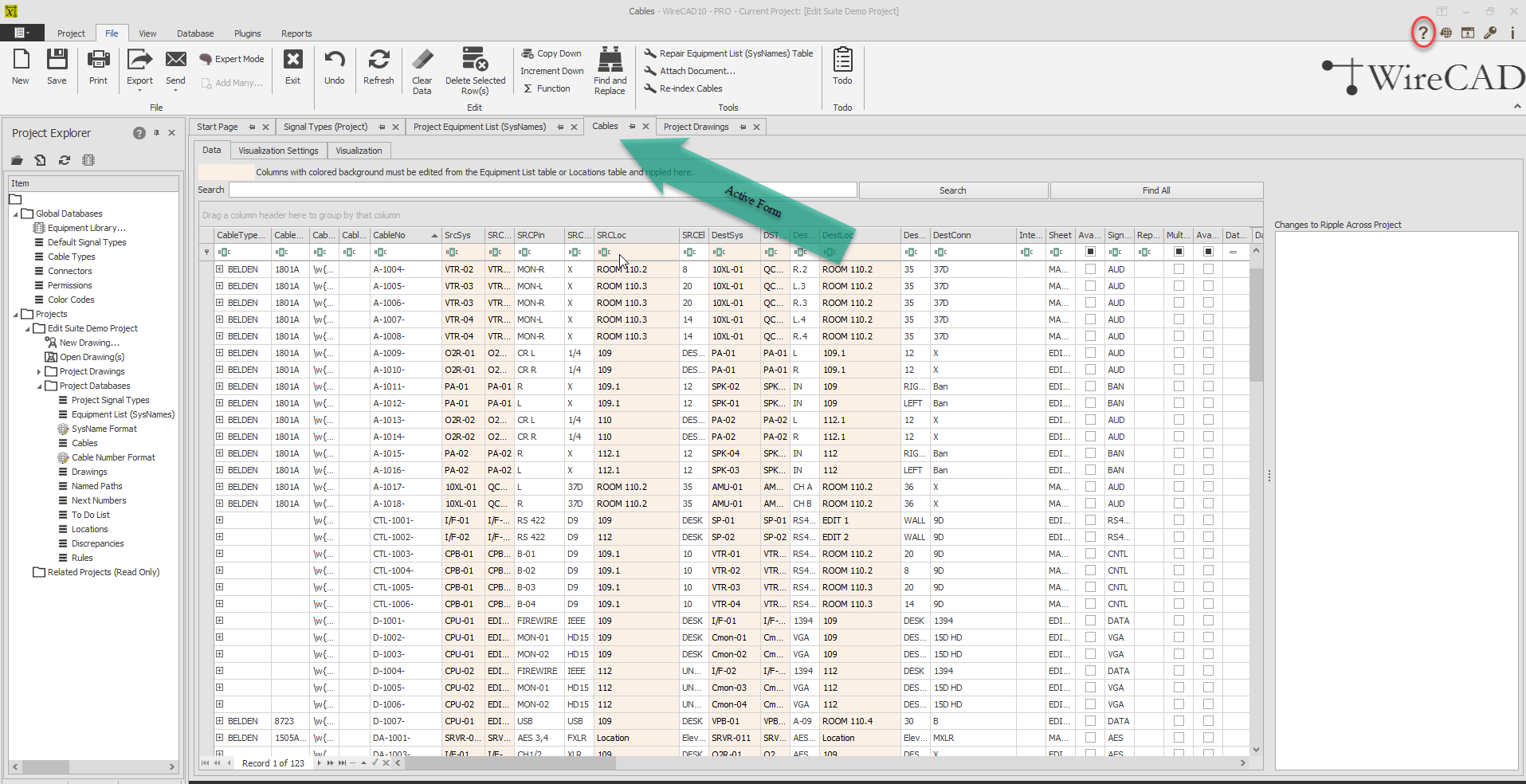The width and height of the screenshot is (1526, 784).
Task: Click the grid vertical scrollbar
Action: pyautogui.click(x=1256, y=500)
